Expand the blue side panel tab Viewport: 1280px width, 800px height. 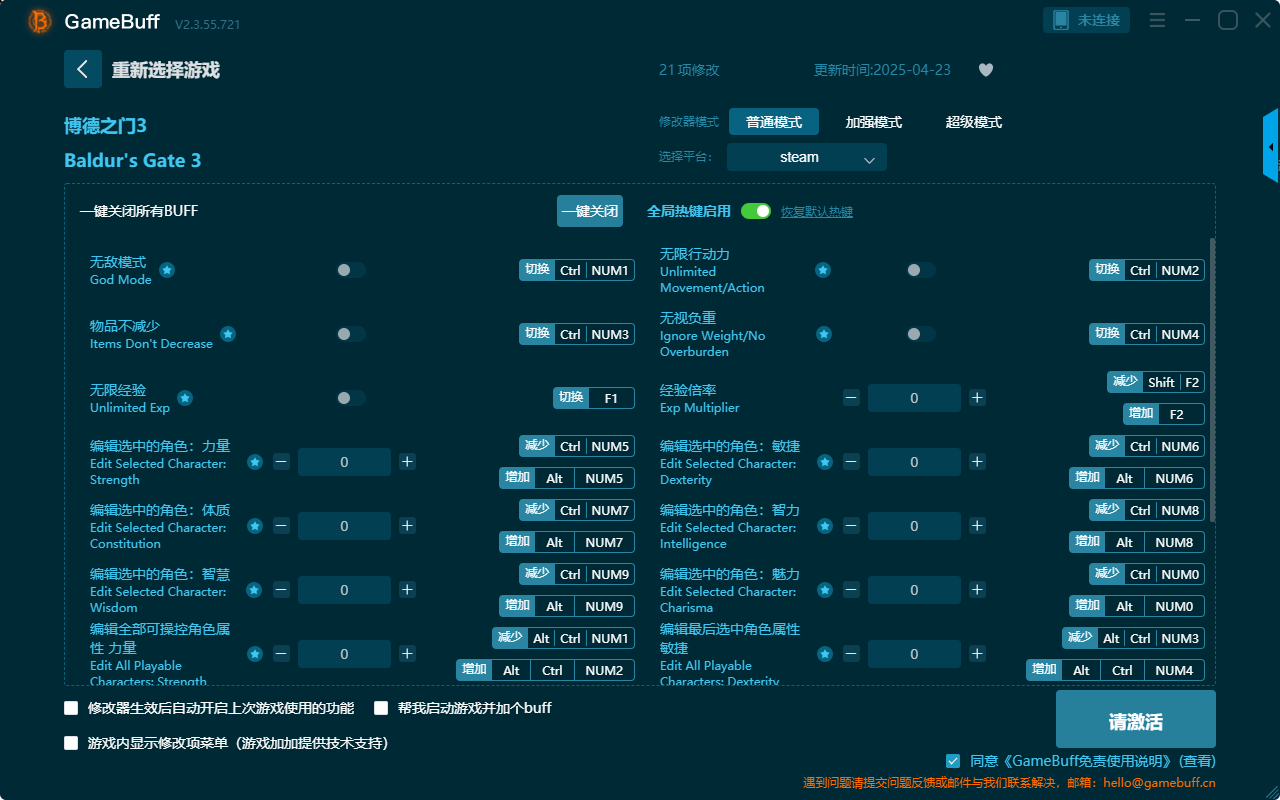(x=1271, y=146)
